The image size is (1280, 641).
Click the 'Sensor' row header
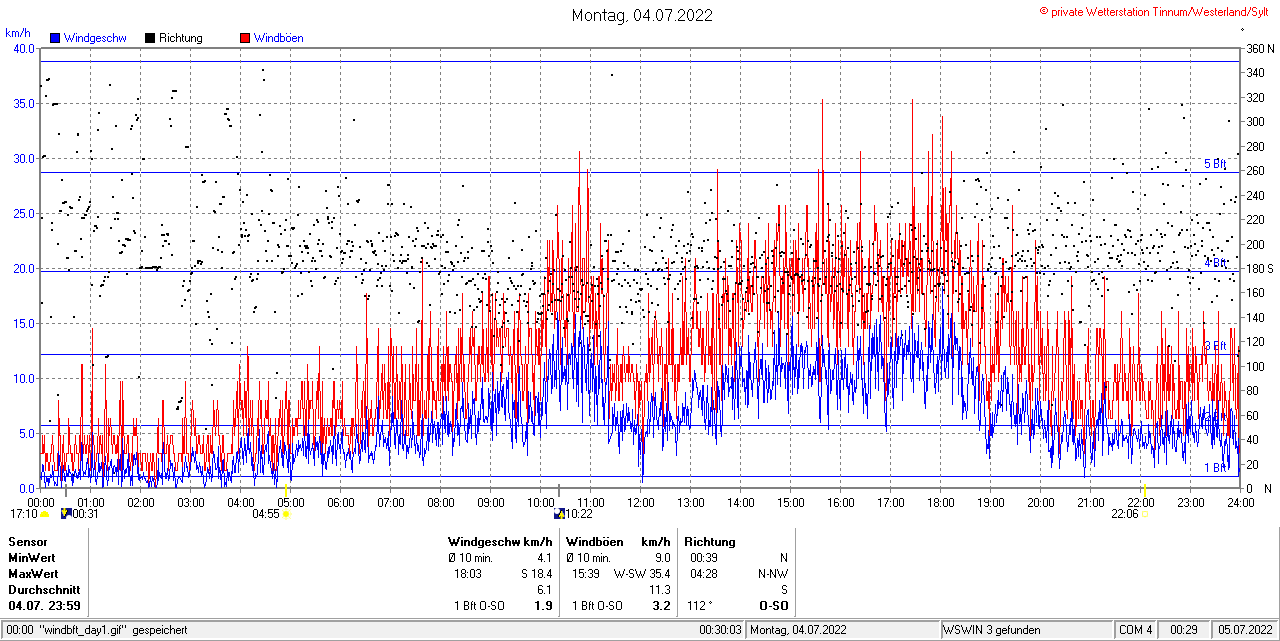coord(27,542)
